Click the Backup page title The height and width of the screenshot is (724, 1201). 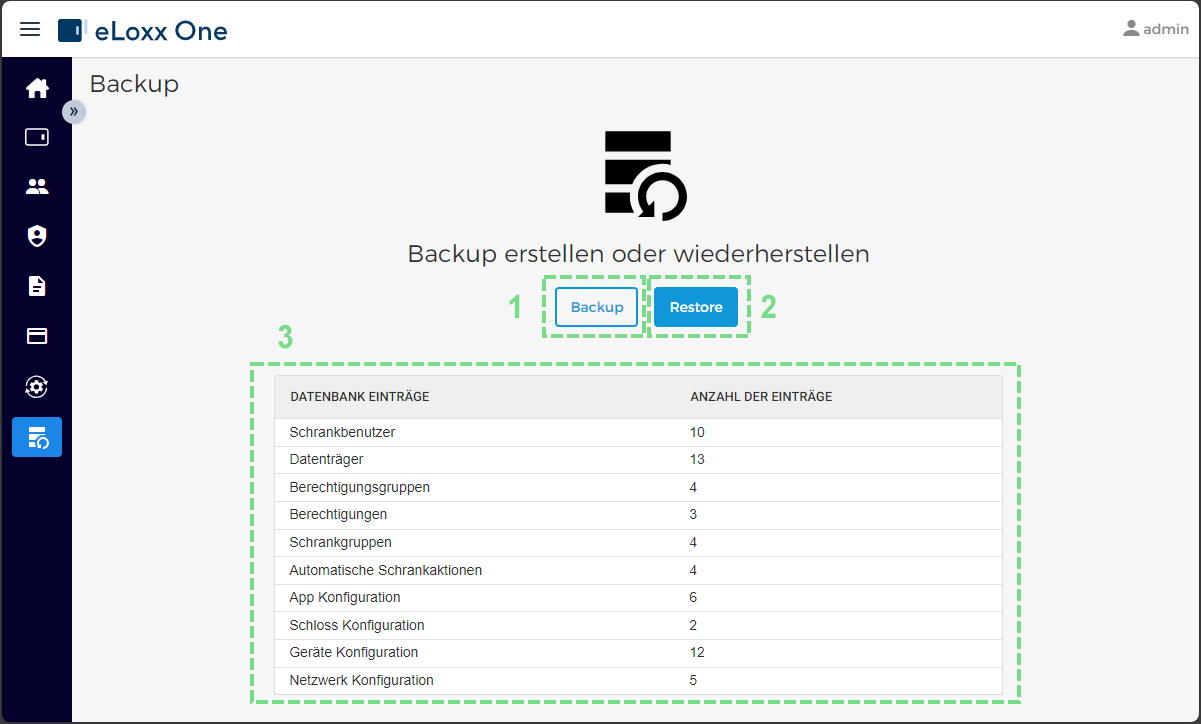click(134, 84)
